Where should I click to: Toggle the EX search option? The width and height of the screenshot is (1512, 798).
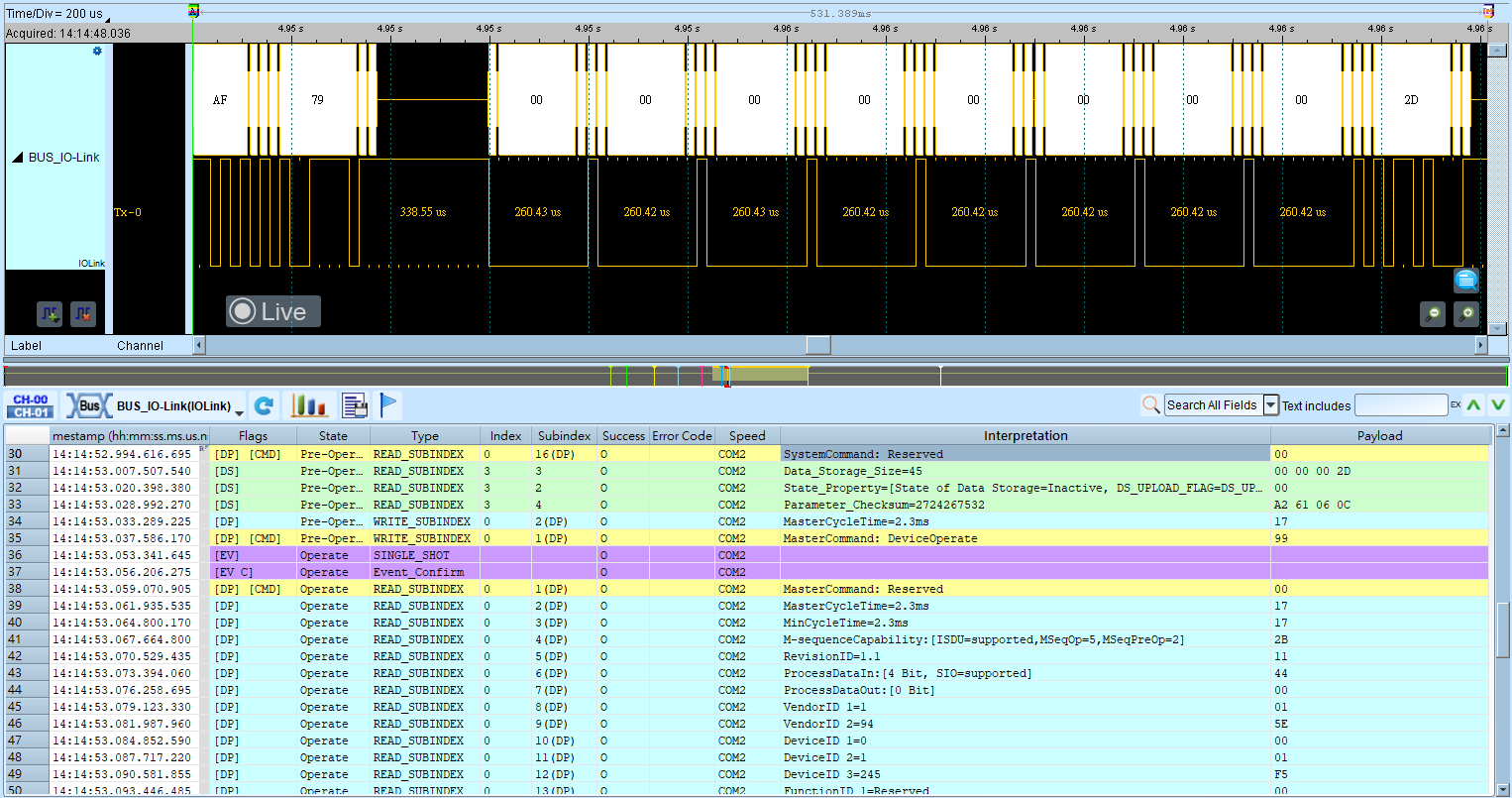(x=1456, y=405)
